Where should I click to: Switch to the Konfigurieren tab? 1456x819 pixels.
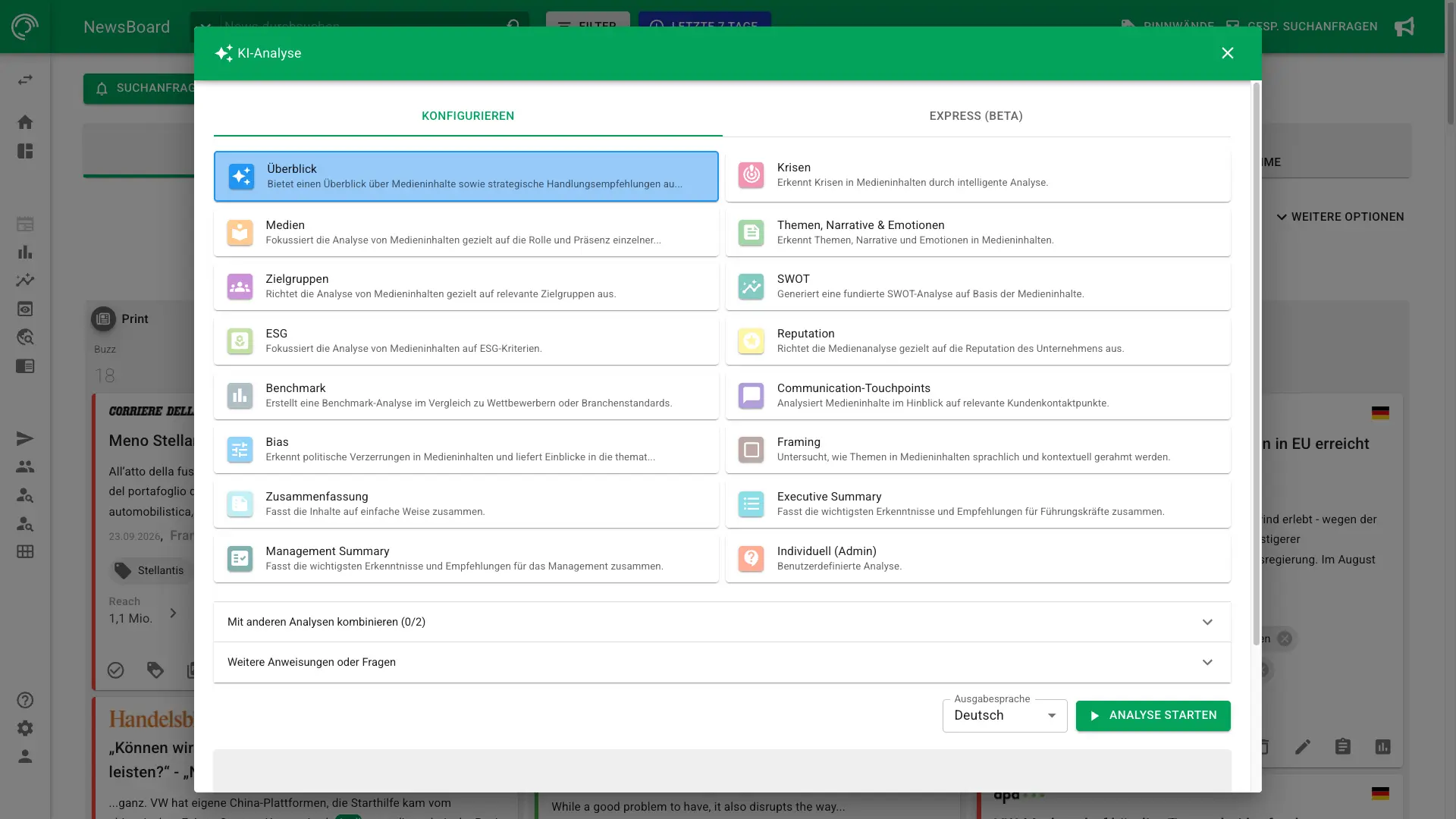click(468, 116)
